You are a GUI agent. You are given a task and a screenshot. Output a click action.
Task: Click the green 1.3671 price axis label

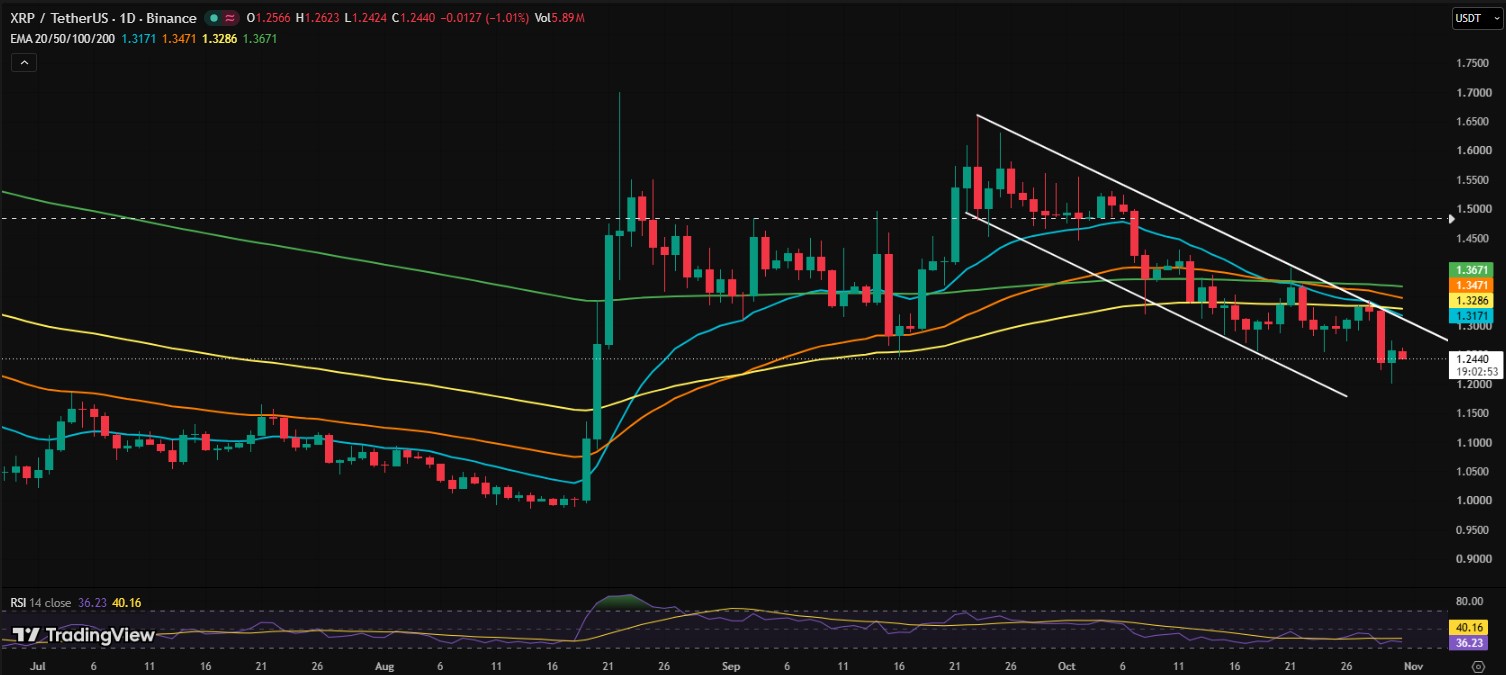(1470, 270)
